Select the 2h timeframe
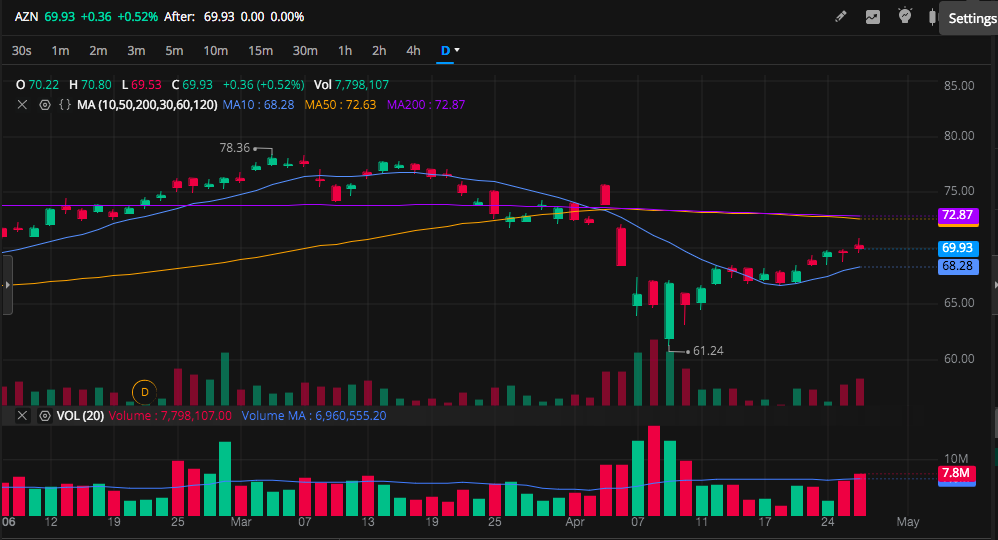998x540 pixels. [379, 50]
